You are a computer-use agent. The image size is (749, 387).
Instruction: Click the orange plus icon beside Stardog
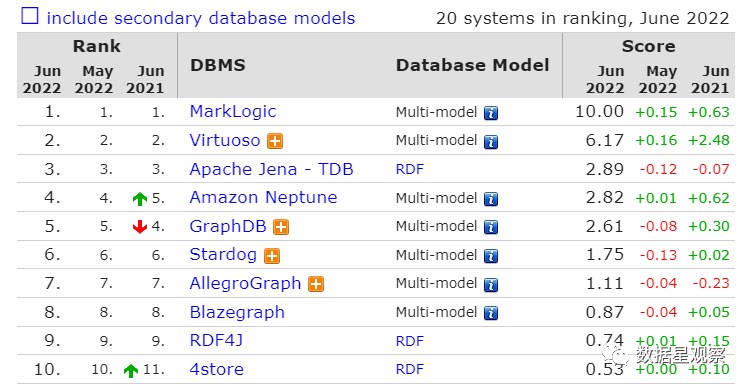click(272, 256)
